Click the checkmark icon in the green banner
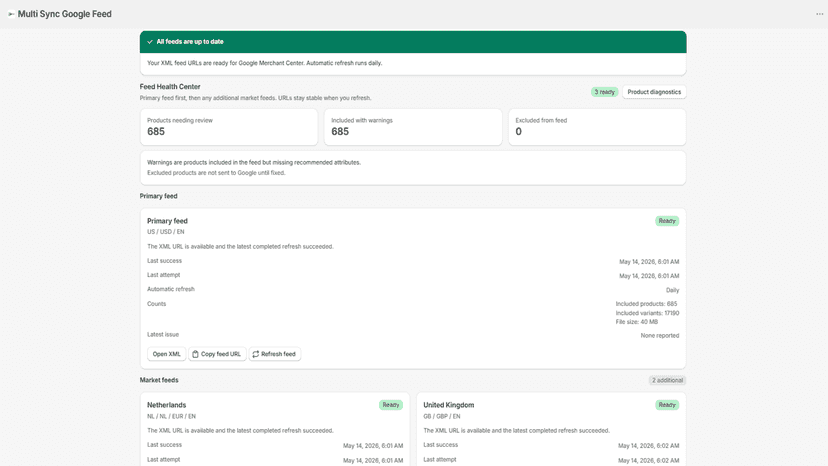 150,42
